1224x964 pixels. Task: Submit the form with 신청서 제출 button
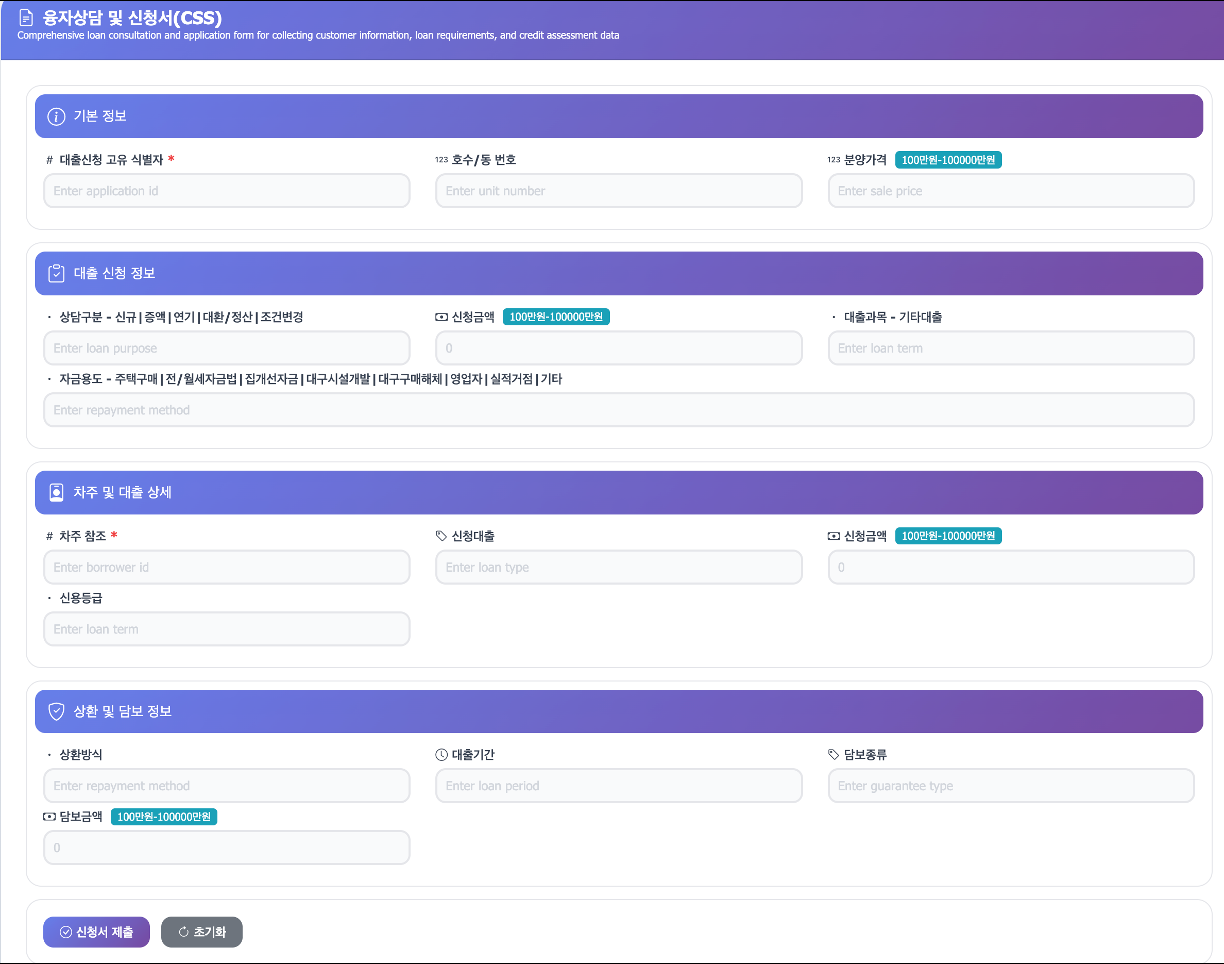pyautogui.click(x=96, y=932)
